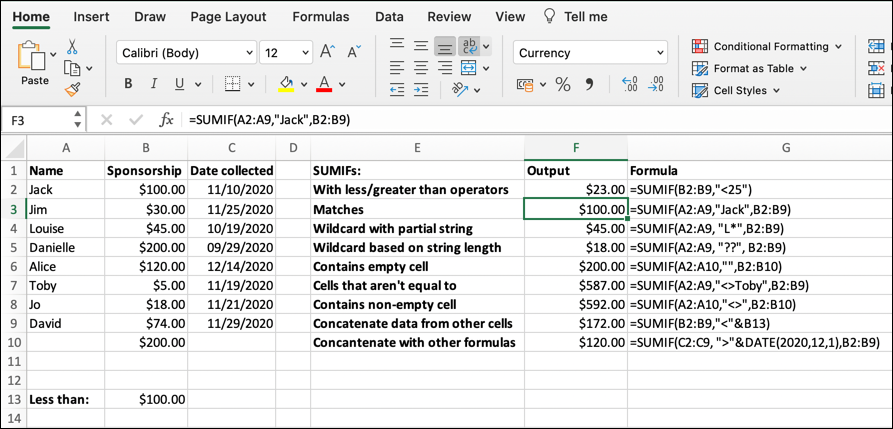The width and height of the screenshot is (893, 429).
Task: Copy using the copy pages icon
Action: pos(72,68)
